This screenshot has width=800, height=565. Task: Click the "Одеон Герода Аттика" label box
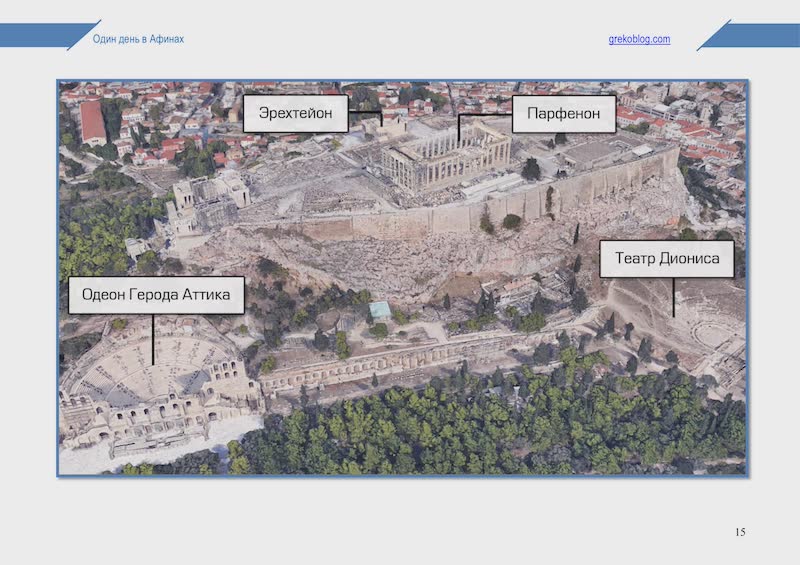pyautogui.click(x=156, y=295)
